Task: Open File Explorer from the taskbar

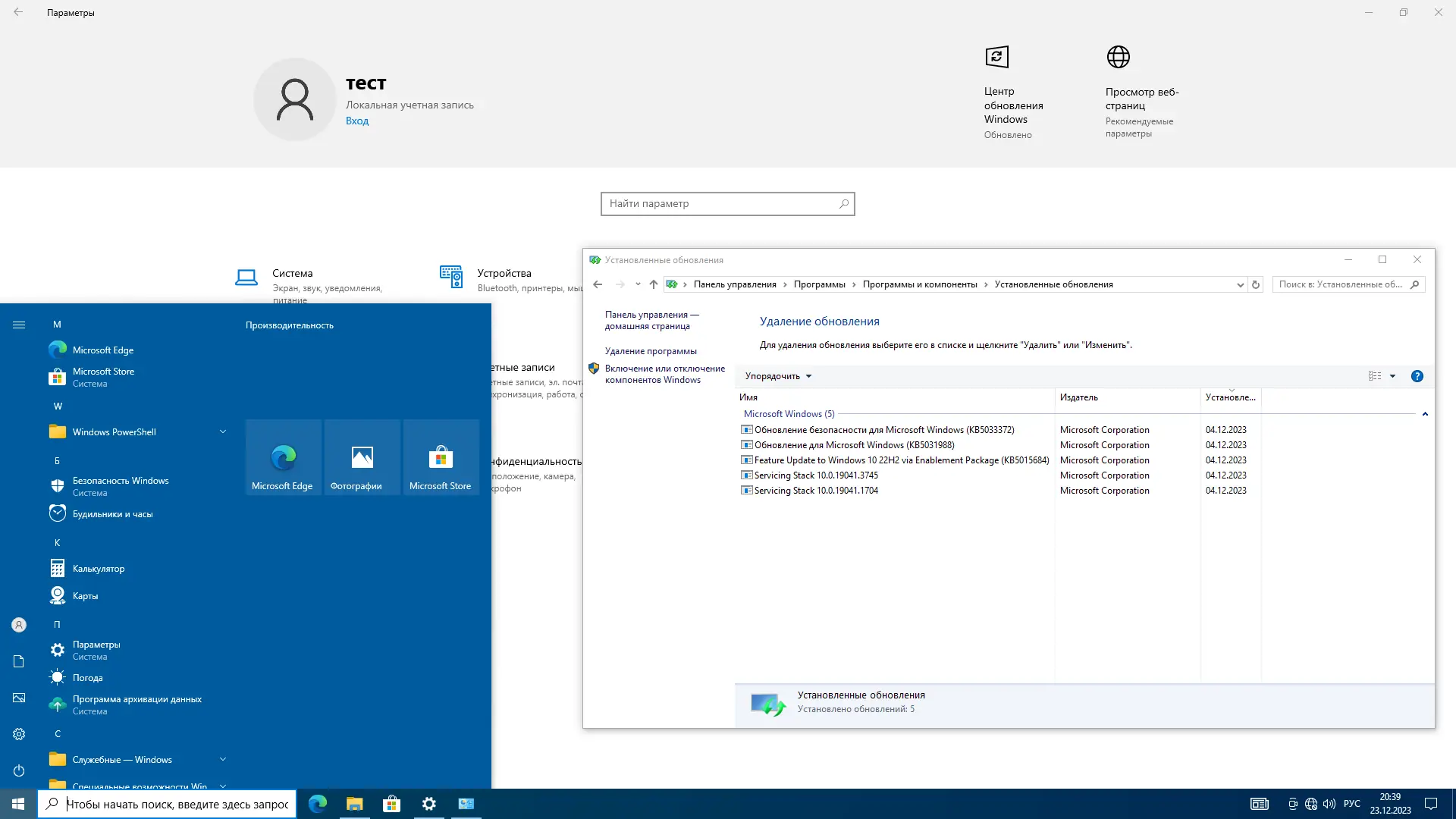Action: click(x=354, y=804)
